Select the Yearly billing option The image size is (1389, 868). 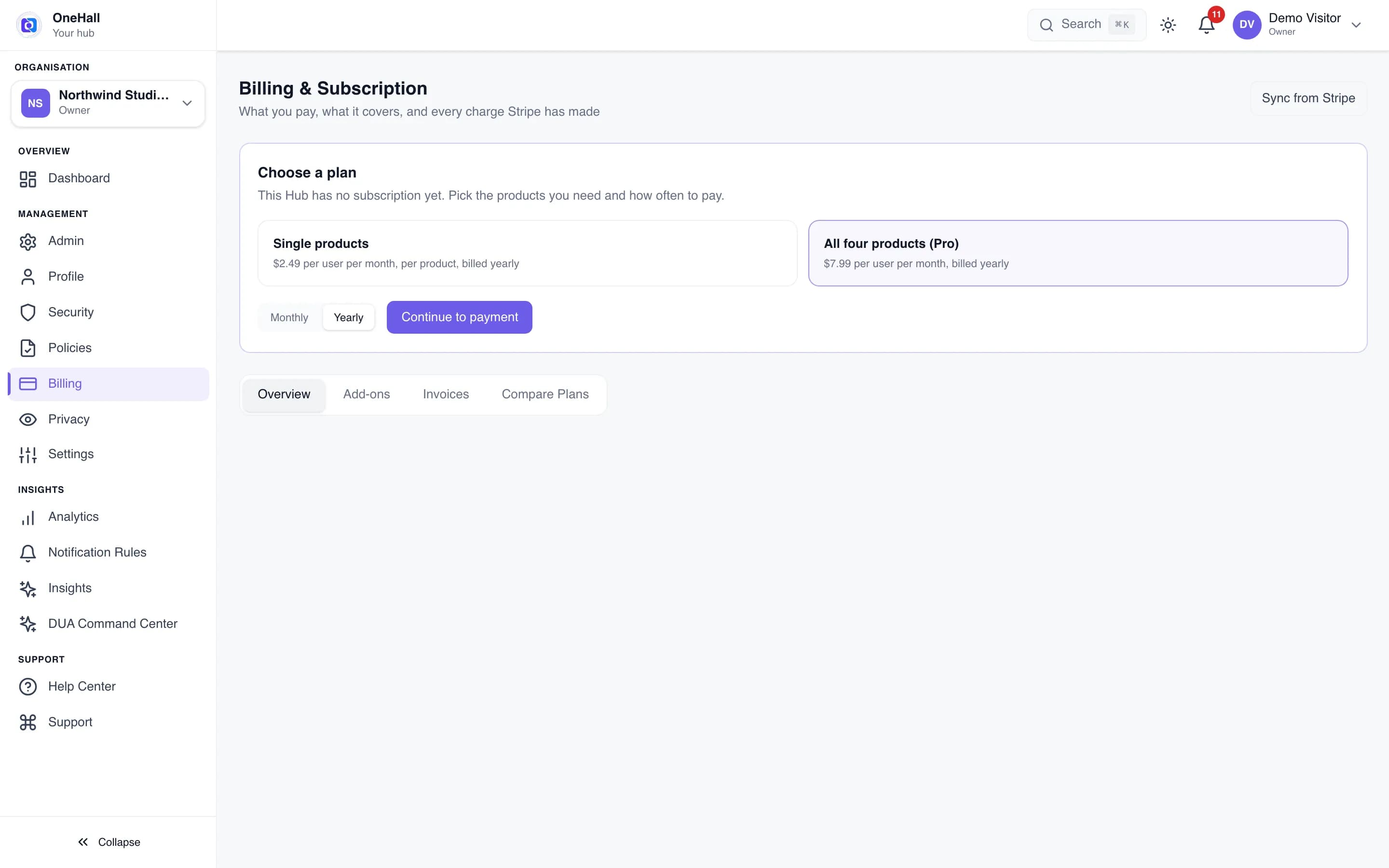click(348, 317)
